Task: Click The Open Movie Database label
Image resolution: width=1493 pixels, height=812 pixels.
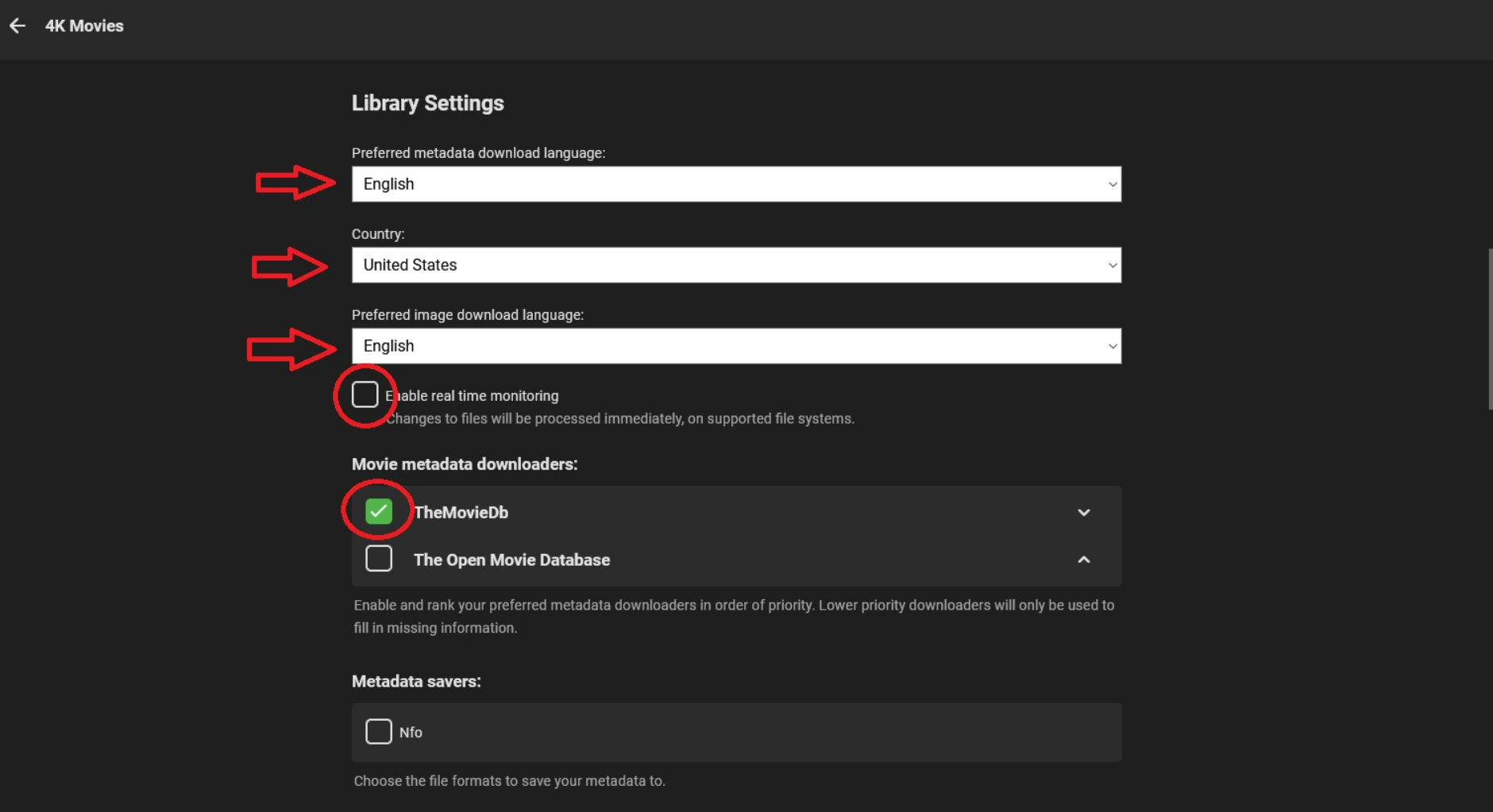Action: tap(511, 560)
